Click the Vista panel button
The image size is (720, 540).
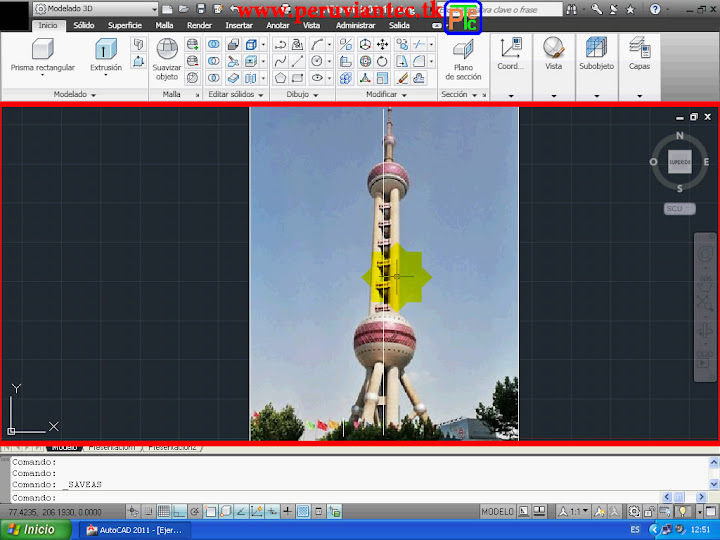554,55
